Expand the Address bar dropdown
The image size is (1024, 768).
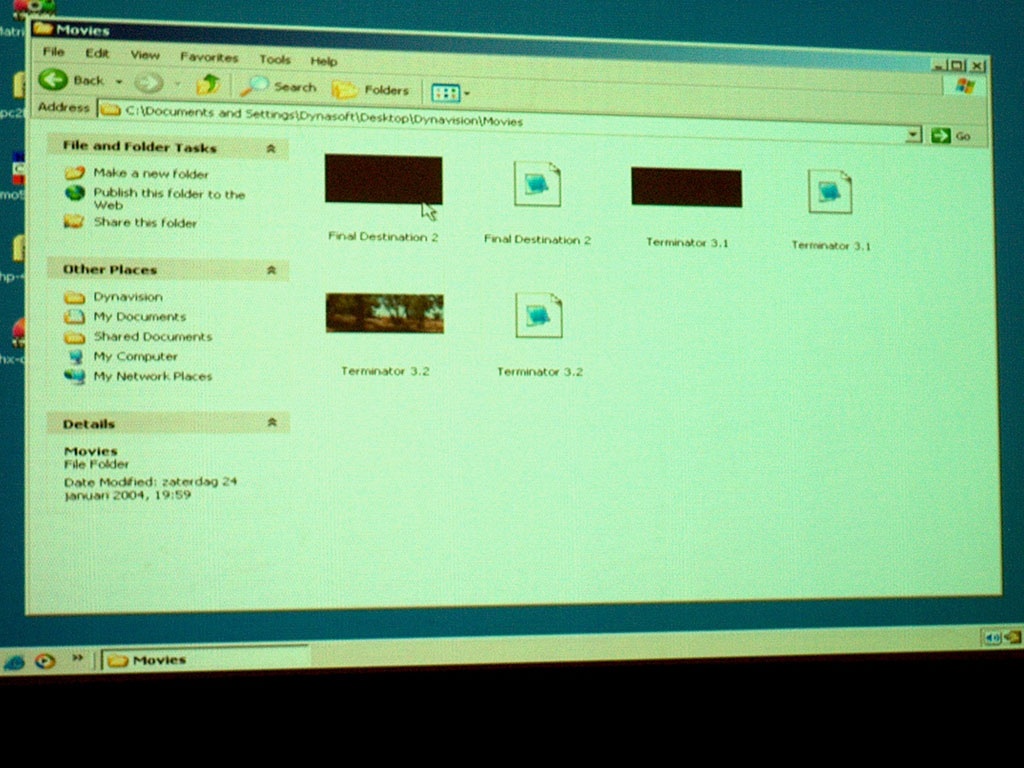click(x=914, y=135)
